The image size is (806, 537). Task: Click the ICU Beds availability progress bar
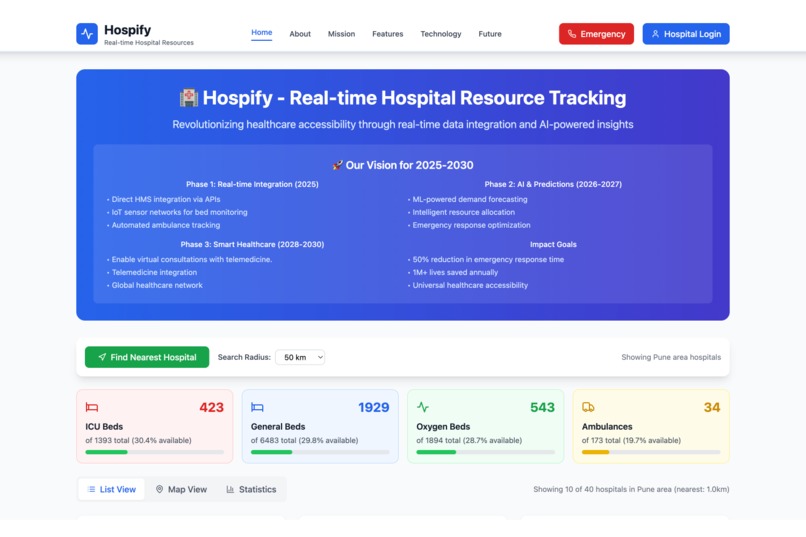click(155, 452)
